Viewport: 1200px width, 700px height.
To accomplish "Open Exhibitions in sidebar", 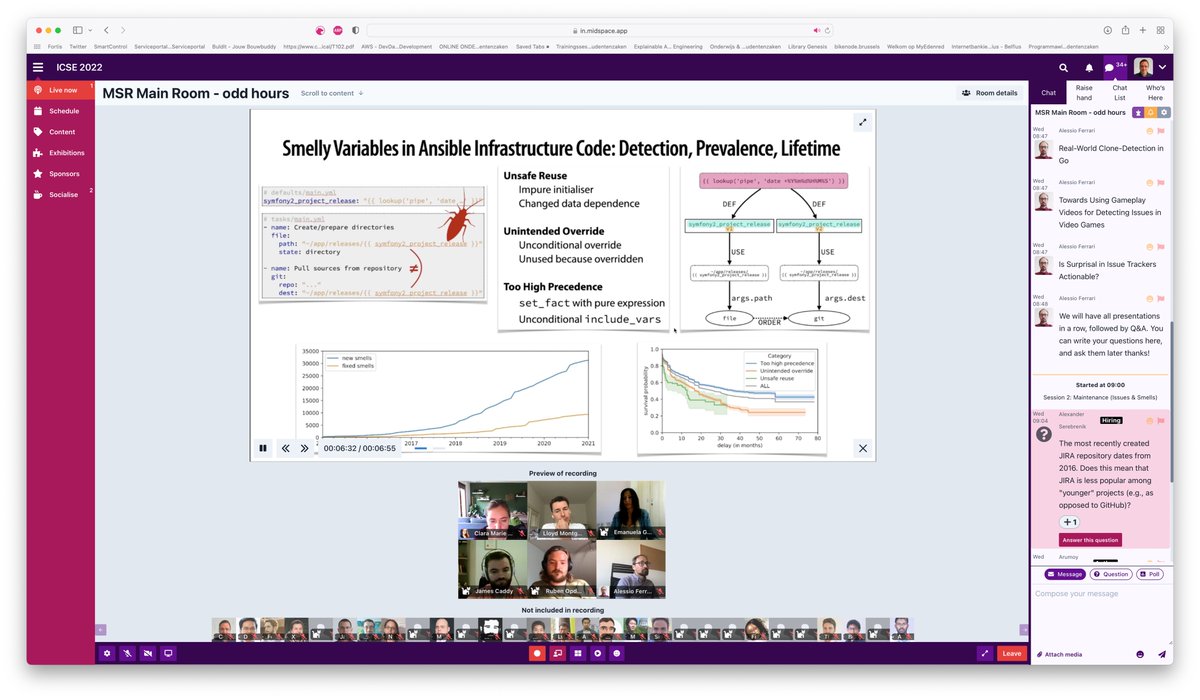I will coord(61,153).
